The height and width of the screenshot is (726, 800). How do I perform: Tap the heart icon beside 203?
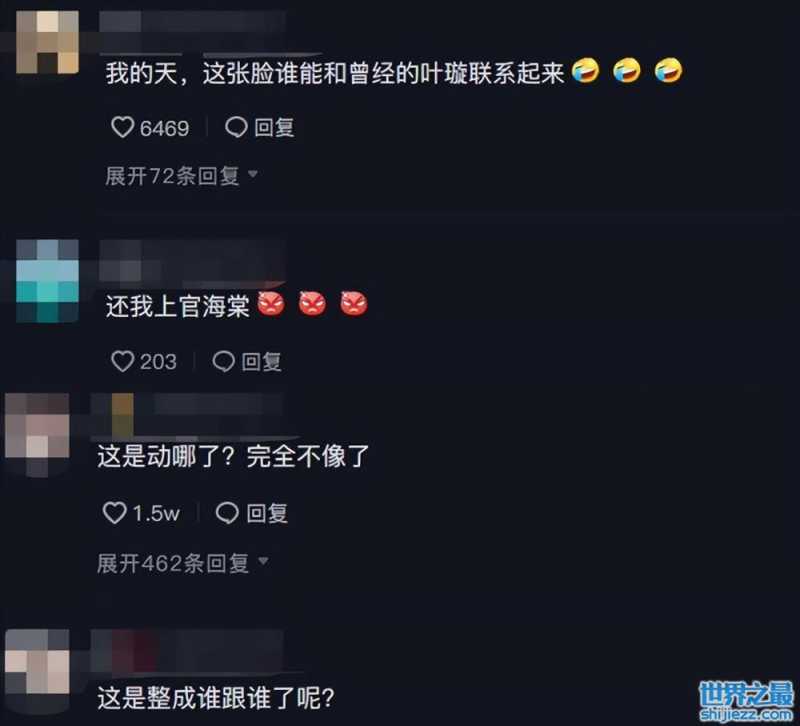122,361
